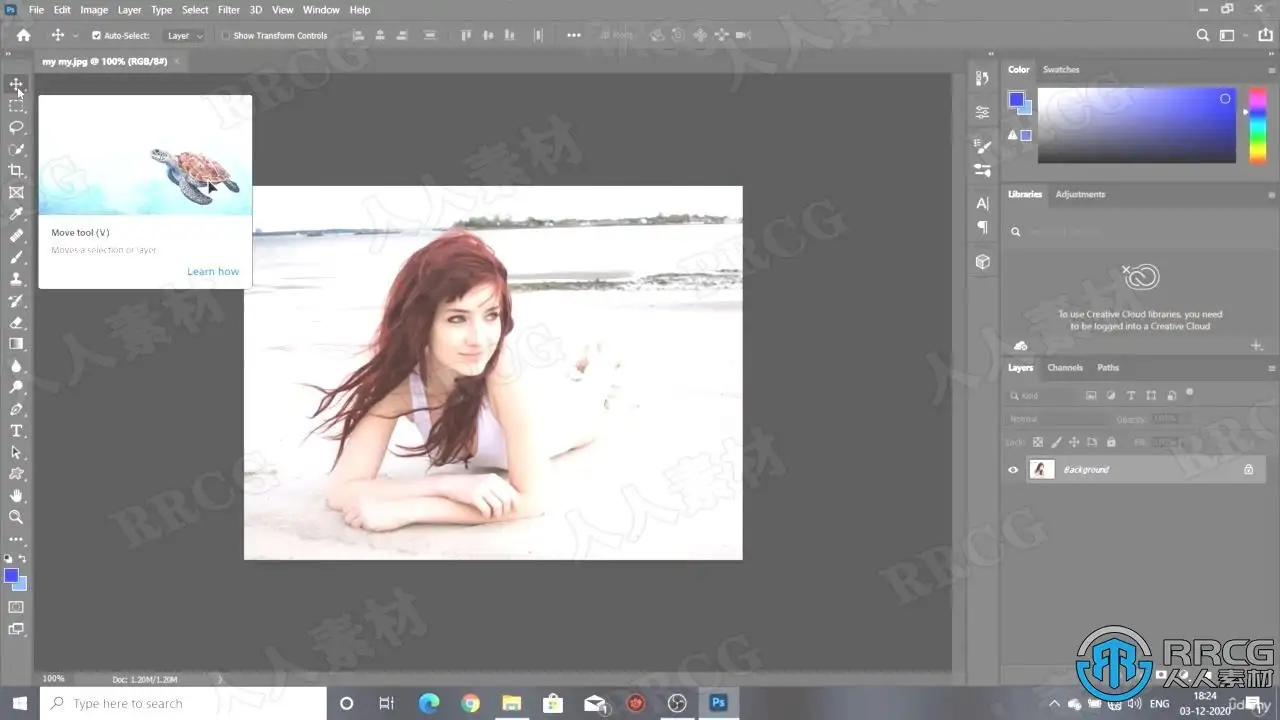This screenshot has width=1280, height=720.
Task: Activate the Hand tool
Action: pyautogui.click(x=16, y=495)
